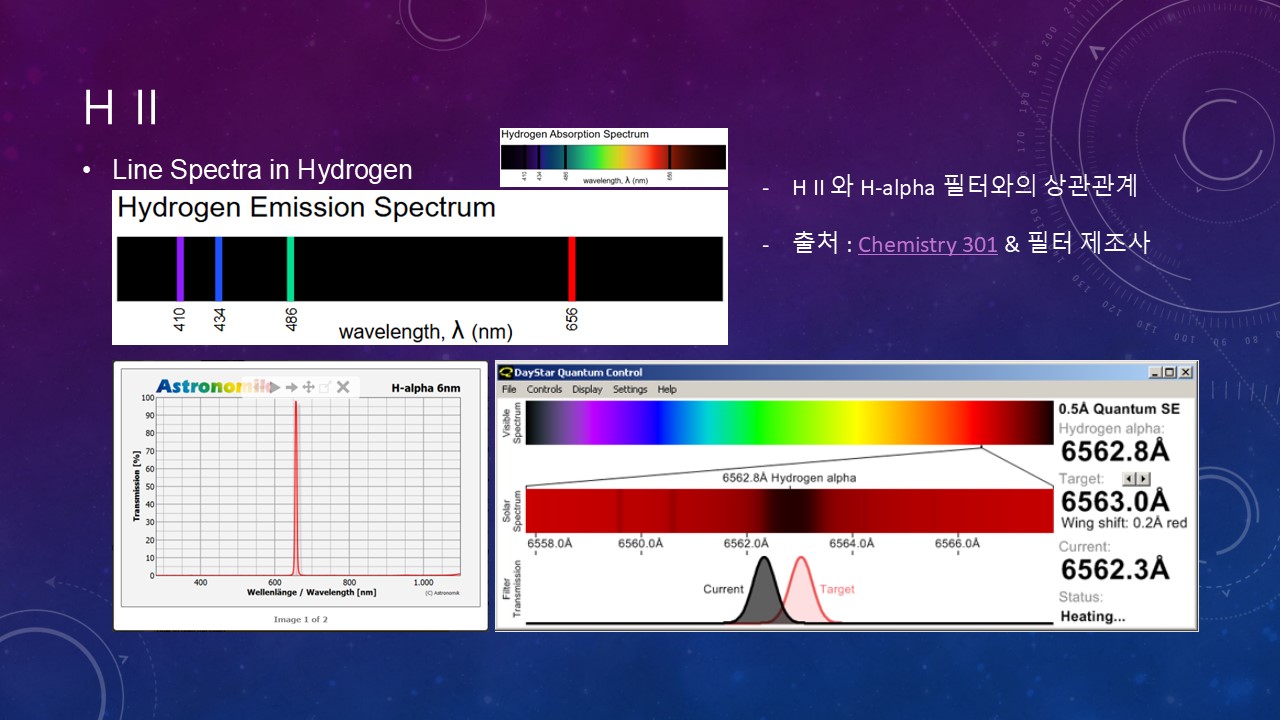
Task: Open the Help menu in DayStar
Action: click(667, 389)
